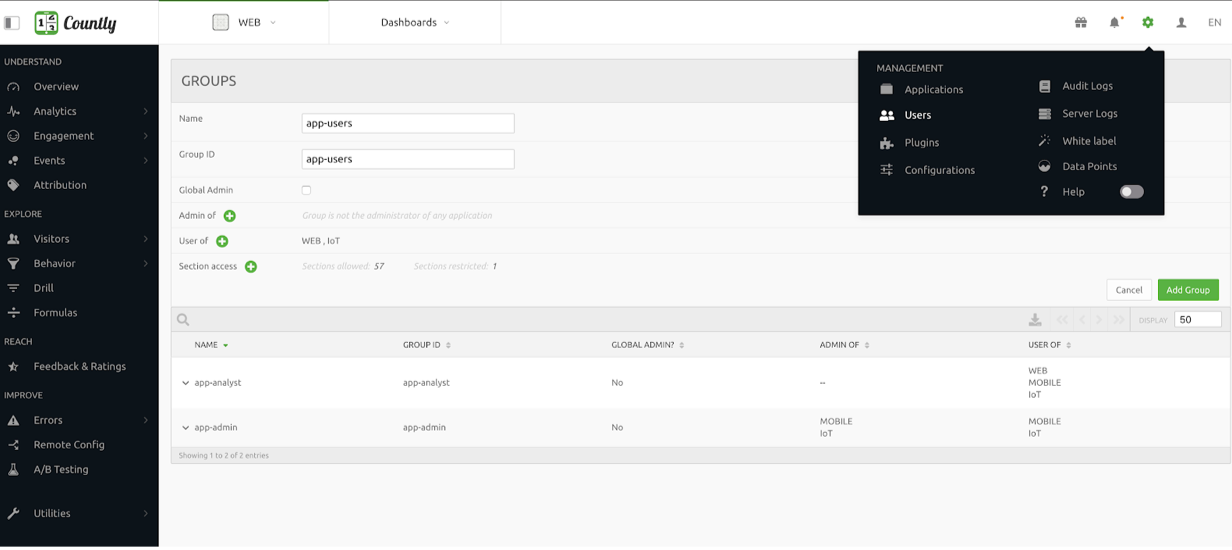Open Configurations from the Management menu

click(x=940, y=170)
